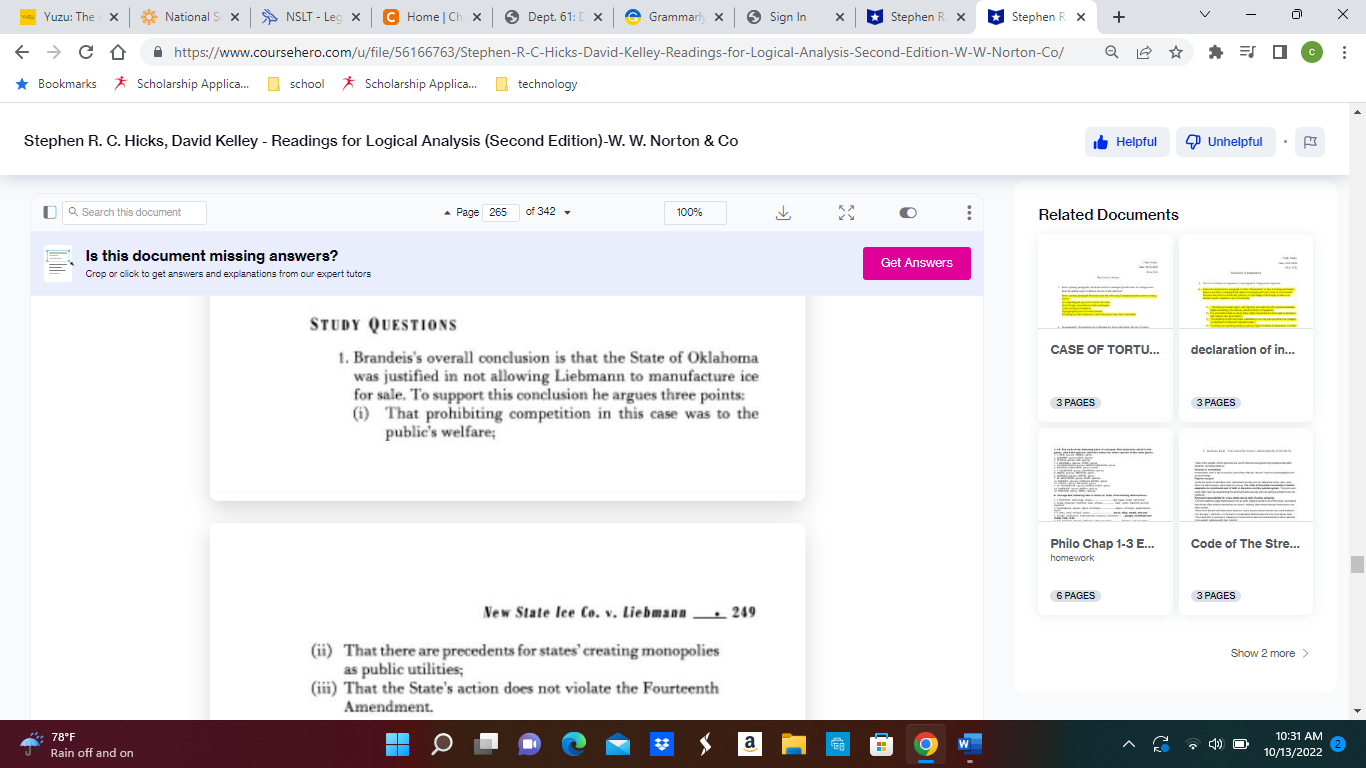This screenshot has height=768, width=1366.
Task: Open the page number dropdown
Action: click(x=567, y=212)
